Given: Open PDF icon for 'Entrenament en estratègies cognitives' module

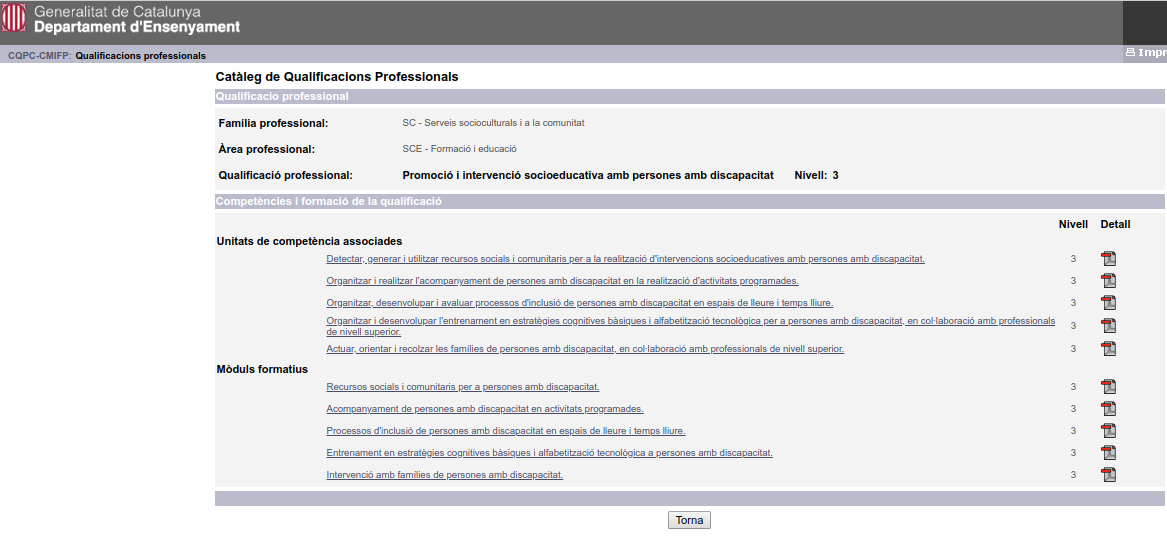Looking at the screenshot, I should pos(1108,453).
